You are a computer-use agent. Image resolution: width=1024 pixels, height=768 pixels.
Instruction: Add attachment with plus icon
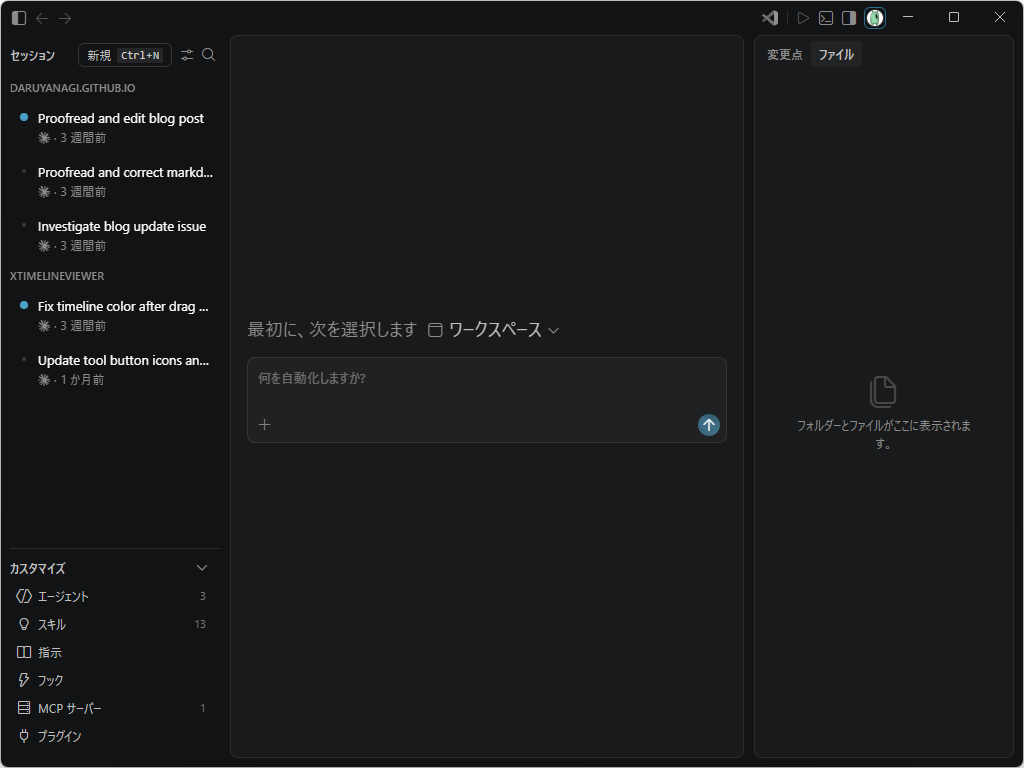pos(264,425)
